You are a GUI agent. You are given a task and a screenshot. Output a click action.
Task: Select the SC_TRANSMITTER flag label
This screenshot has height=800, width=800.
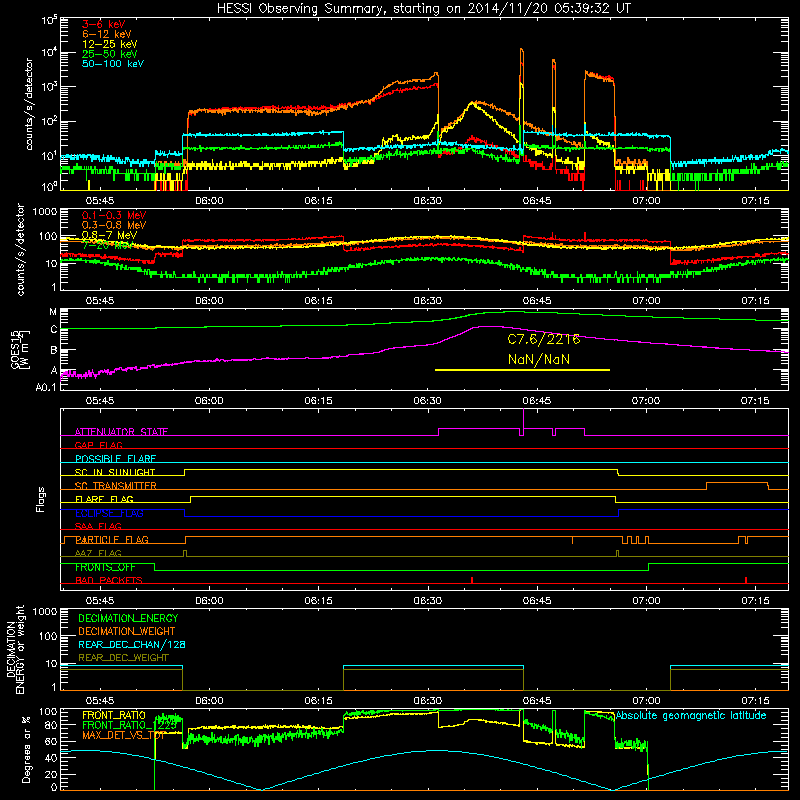tap(115, 485)
